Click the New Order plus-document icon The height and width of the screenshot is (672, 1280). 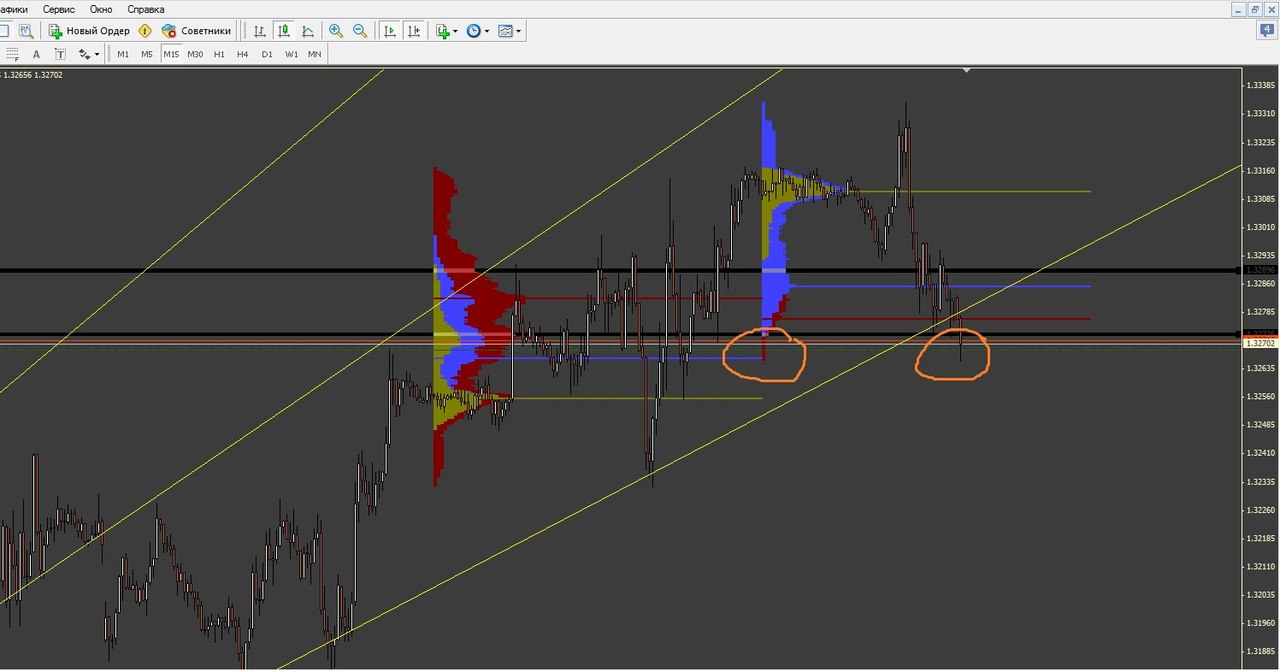click(x=56, y=31)
